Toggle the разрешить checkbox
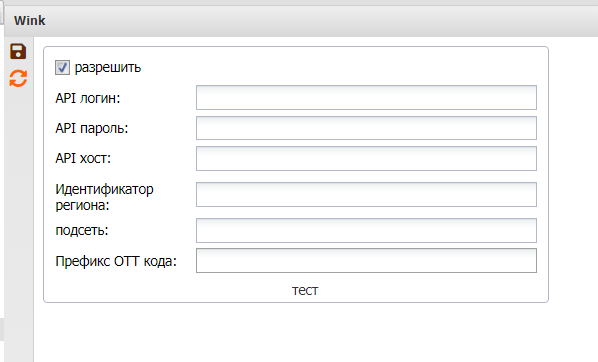The width and height of the screenshot is (598, 362). coord(62,68)
